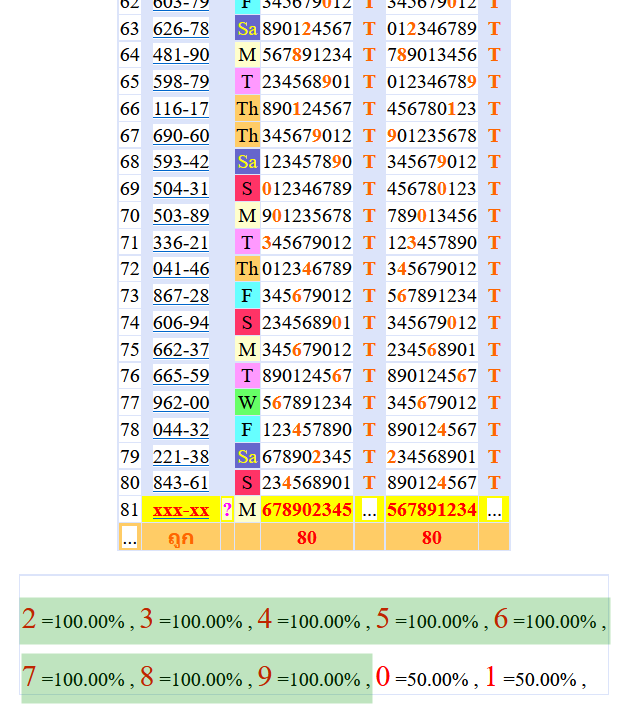Open the 221-38 result link
This screenshot has height=713, width=637.
(181, 456)
